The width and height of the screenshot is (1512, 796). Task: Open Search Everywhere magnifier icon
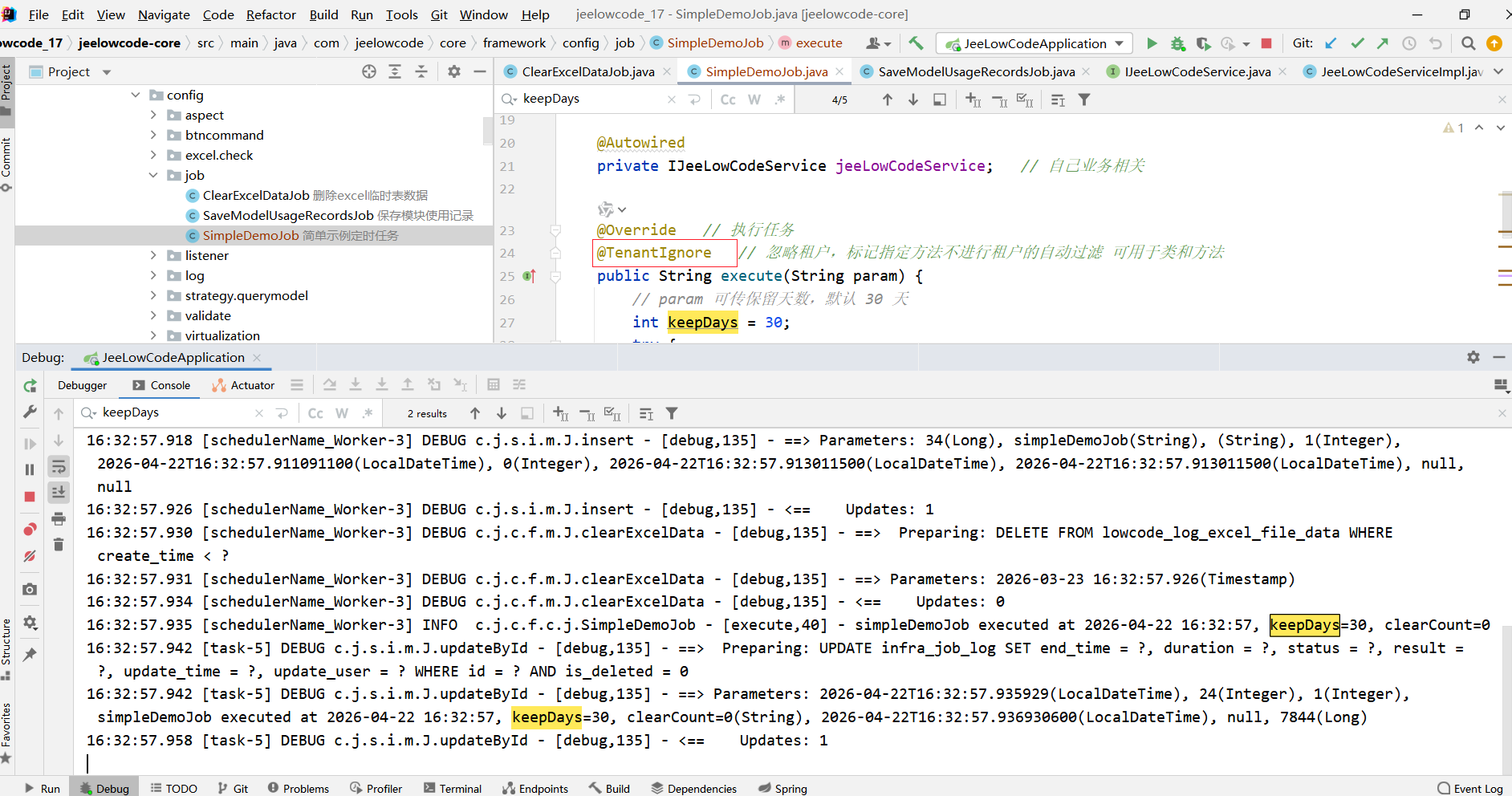tap(1468, 43)
